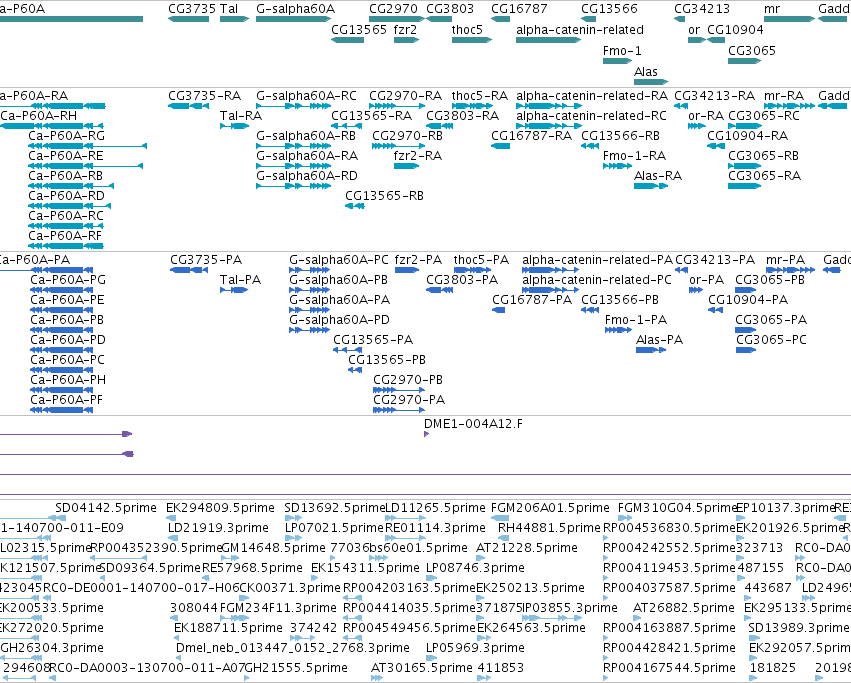Open the AT26882.5prime EST
Screen dimensions: 851x683
click(x=638, y=619)
